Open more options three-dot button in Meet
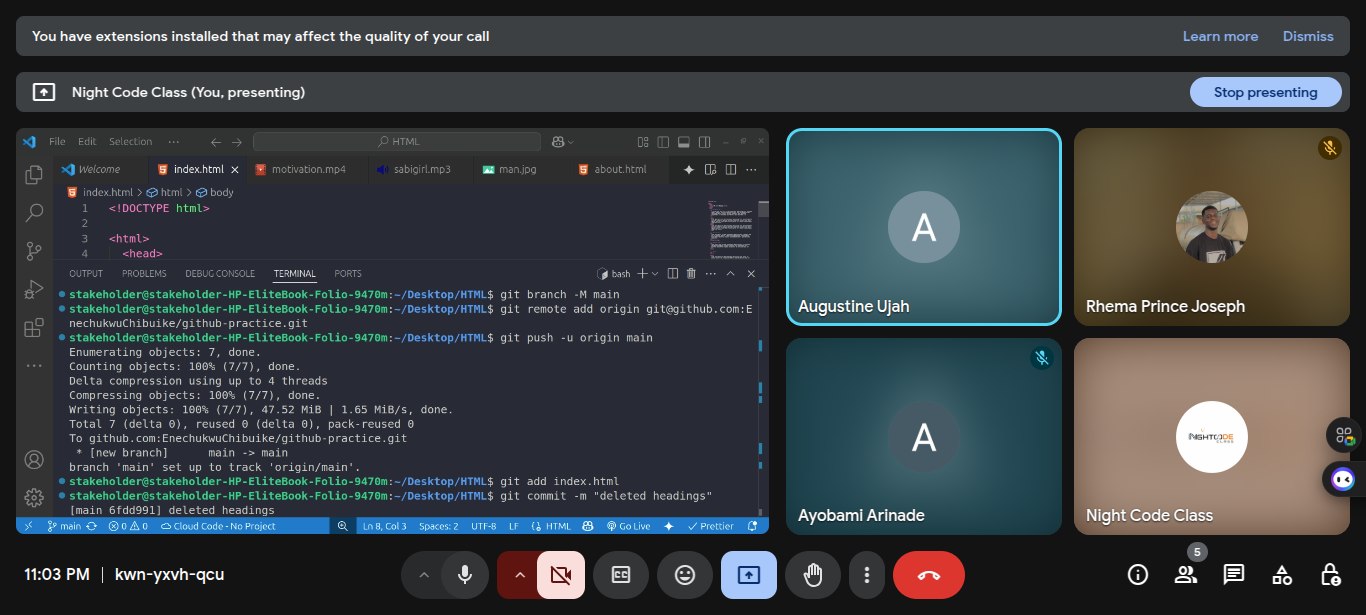 [867, 575]
